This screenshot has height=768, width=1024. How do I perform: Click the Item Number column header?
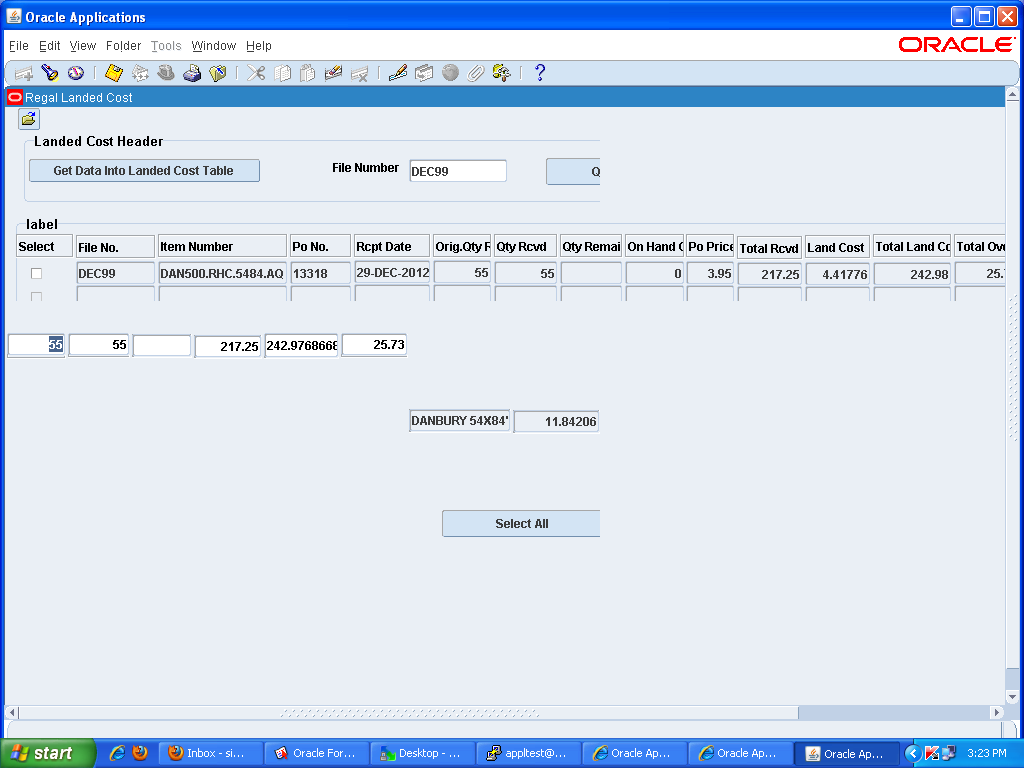tap(222, 246)
